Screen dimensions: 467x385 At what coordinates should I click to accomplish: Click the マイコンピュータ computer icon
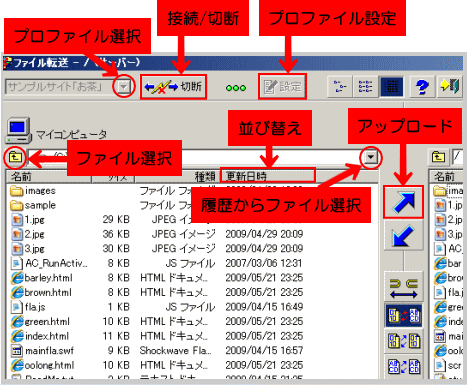tap(18, 130)
